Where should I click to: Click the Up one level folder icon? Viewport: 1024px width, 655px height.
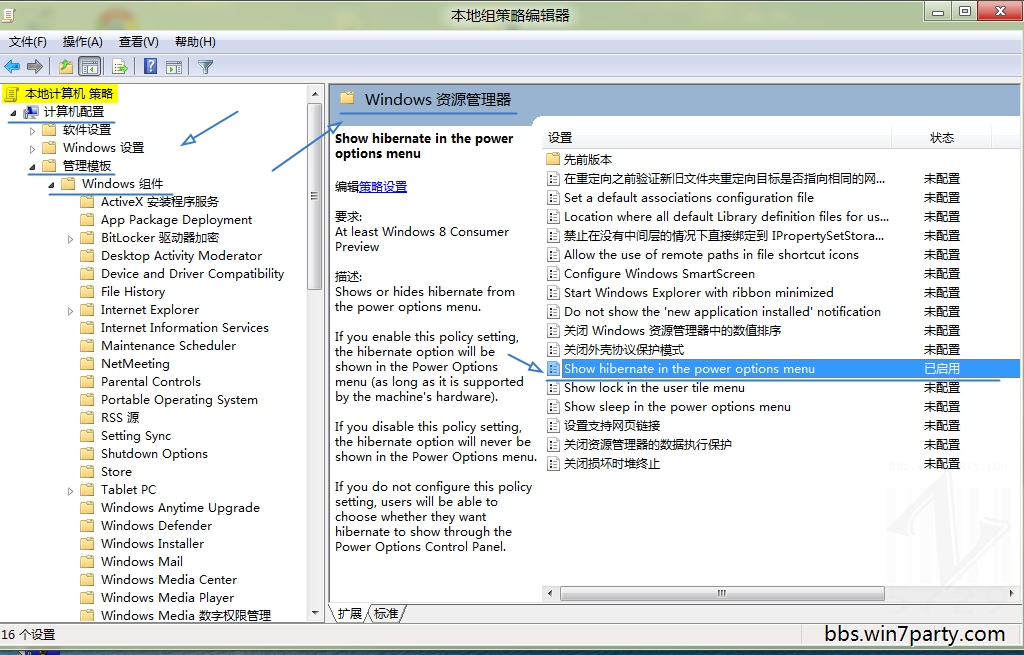coord(65,66)
